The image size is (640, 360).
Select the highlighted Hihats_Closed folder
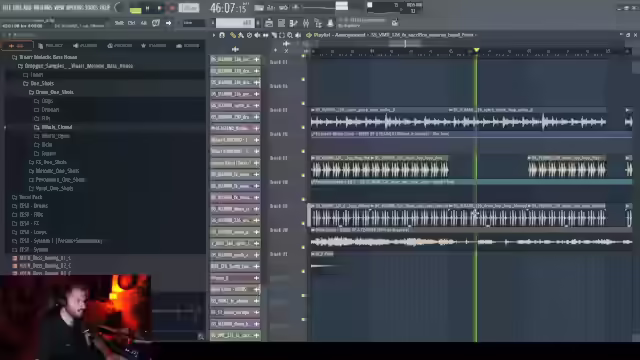point(53,127)
